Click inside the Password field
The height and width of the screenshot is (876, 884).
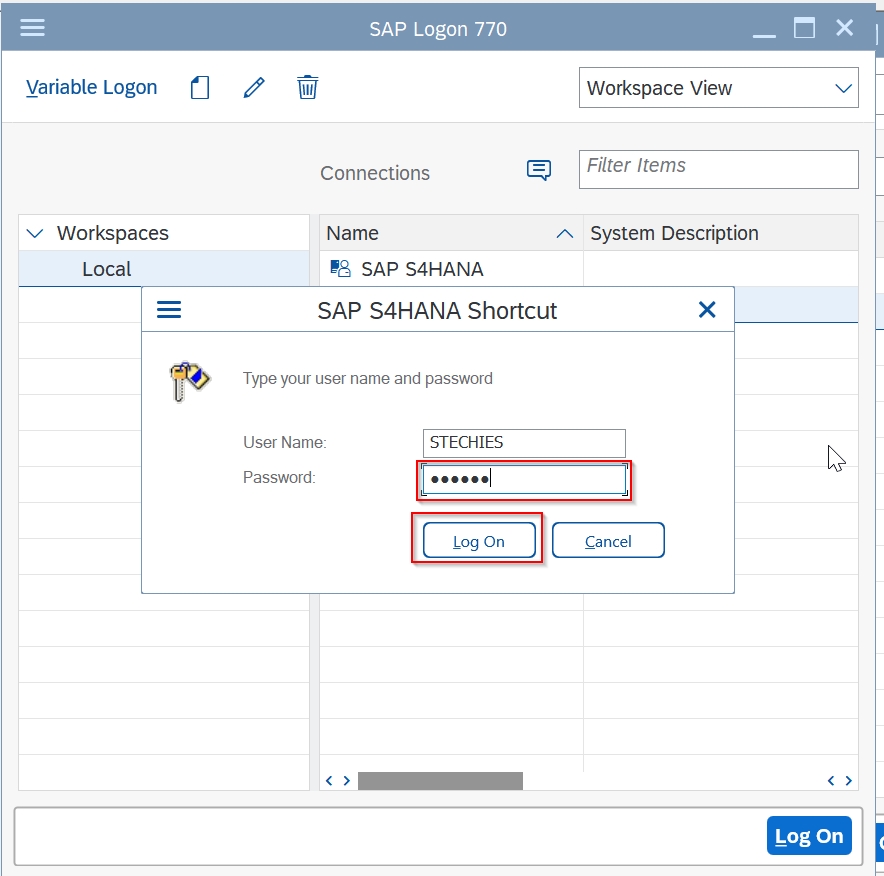click(x=523, y=478)
